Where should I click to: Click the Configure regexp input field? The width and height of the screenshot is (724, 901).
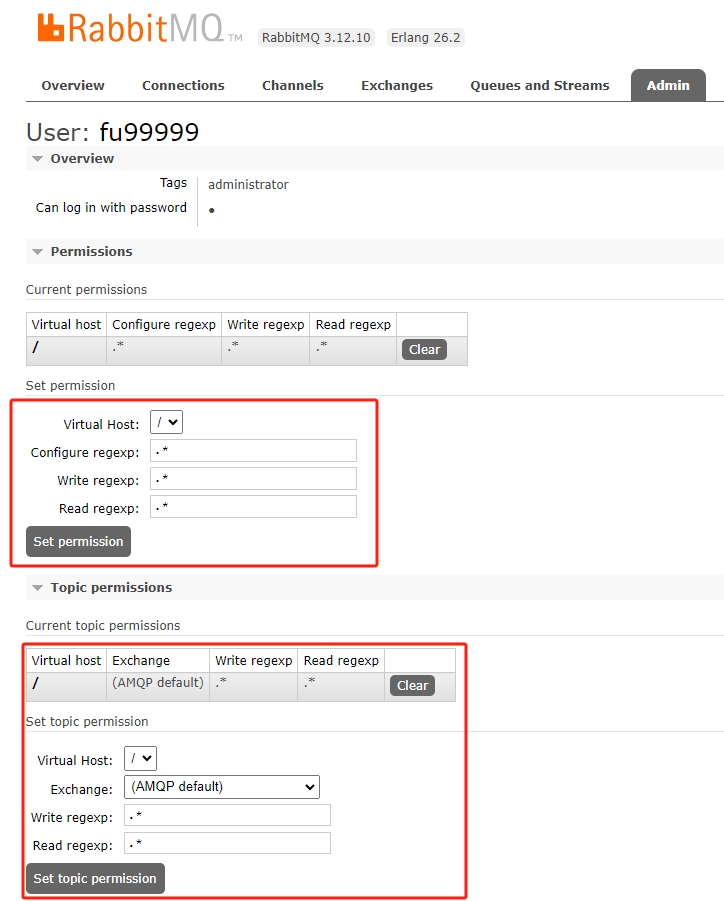(x=253, y=451)
